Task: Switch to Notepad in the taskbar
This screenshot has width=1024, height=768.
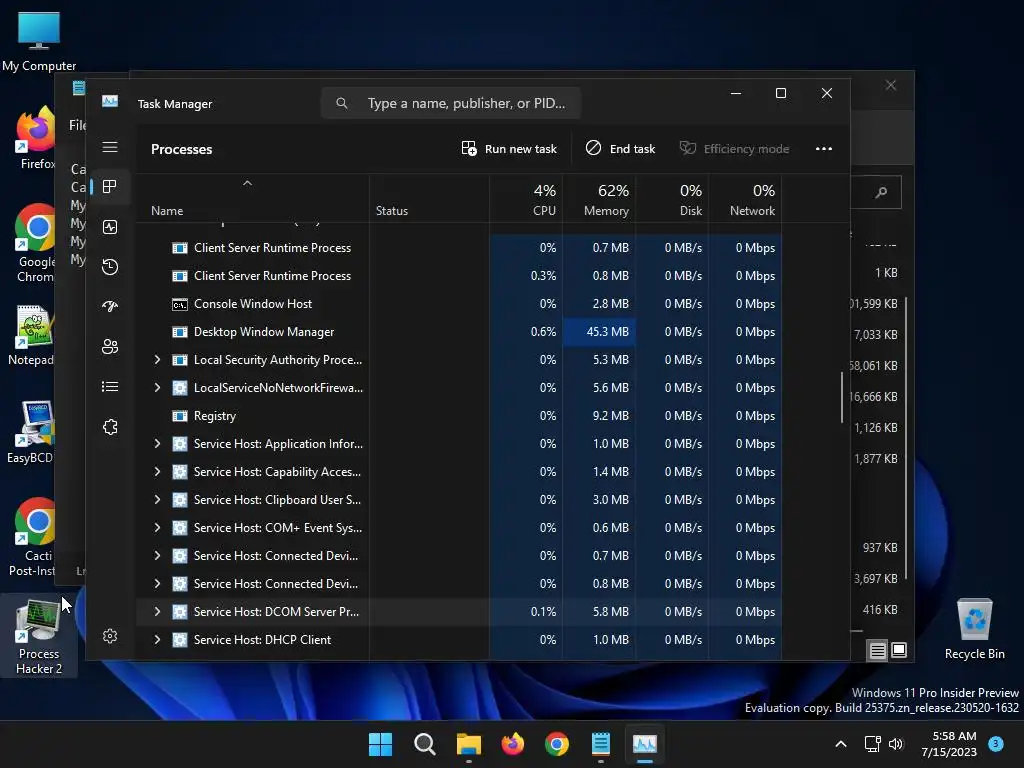Action: pyautogui.click(x=600, y=744)
